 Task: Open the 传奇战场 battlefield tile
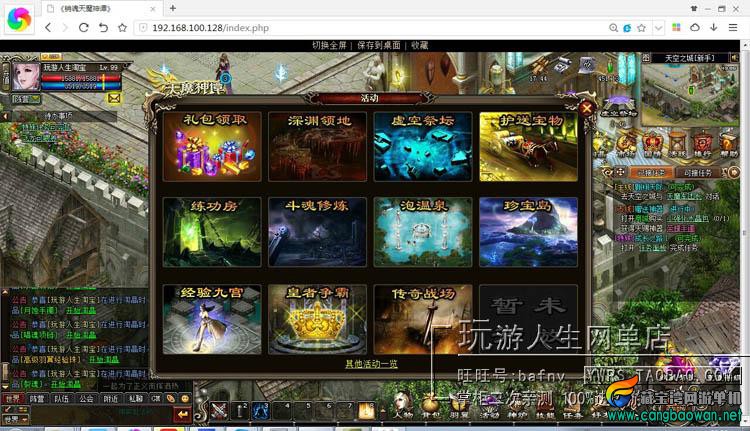coord(423,320)
